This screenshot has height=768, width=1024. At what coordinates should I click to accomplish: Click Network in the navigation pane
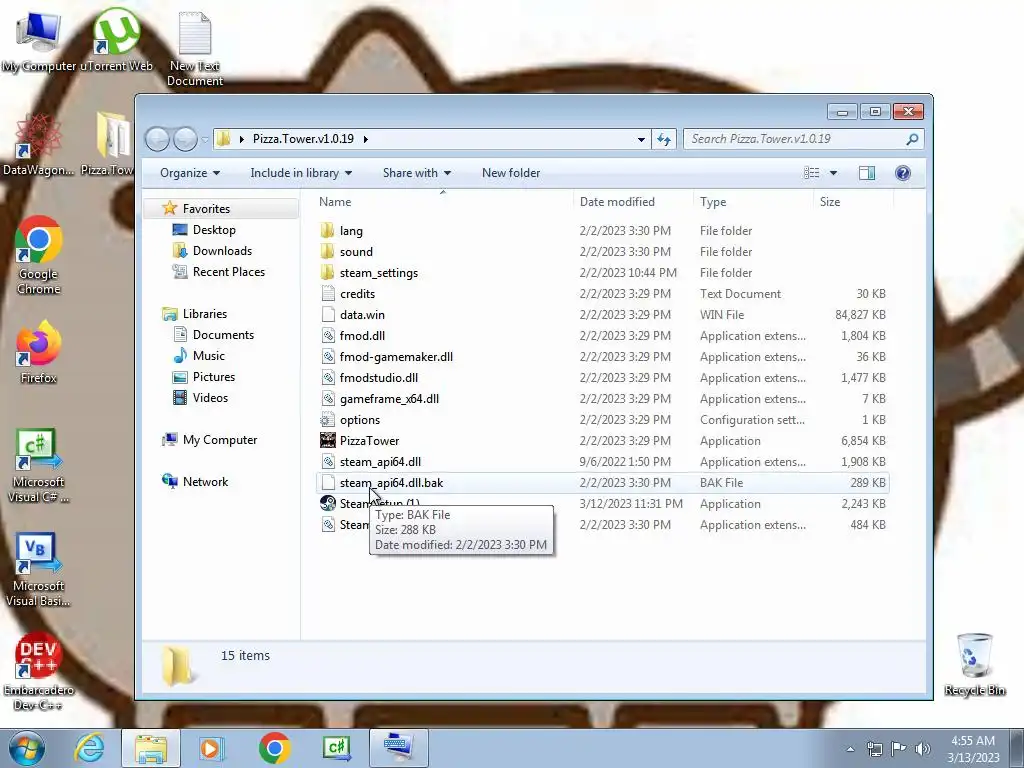[x=205, y=482]
